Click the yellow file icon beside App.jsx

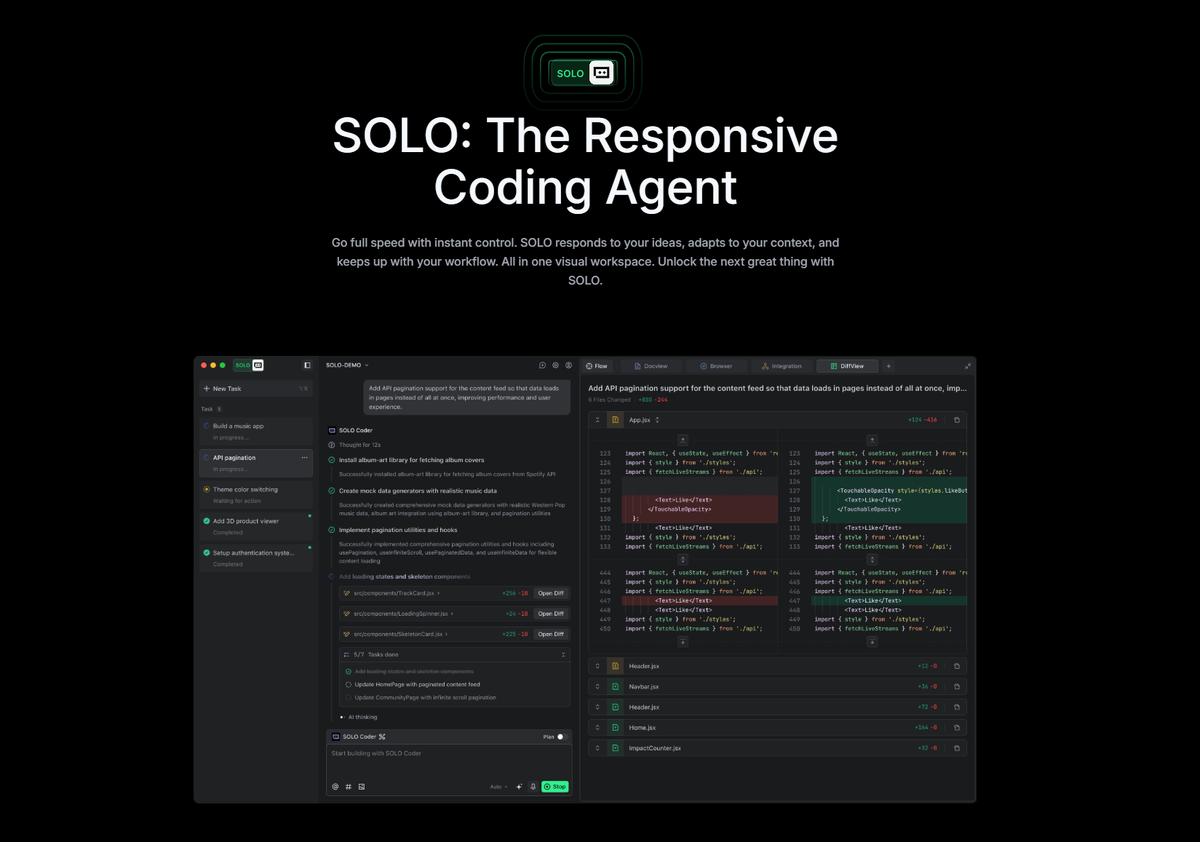pos(615,420)
